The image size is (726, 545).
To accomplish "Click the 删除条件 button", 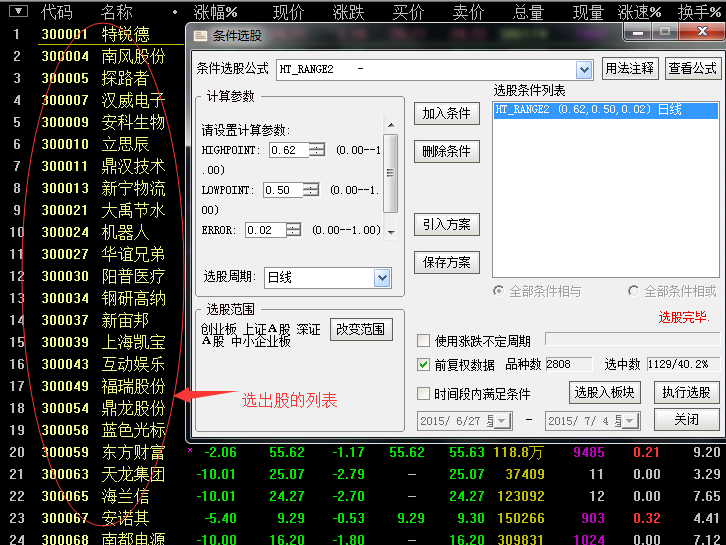I will pos(447,151).
